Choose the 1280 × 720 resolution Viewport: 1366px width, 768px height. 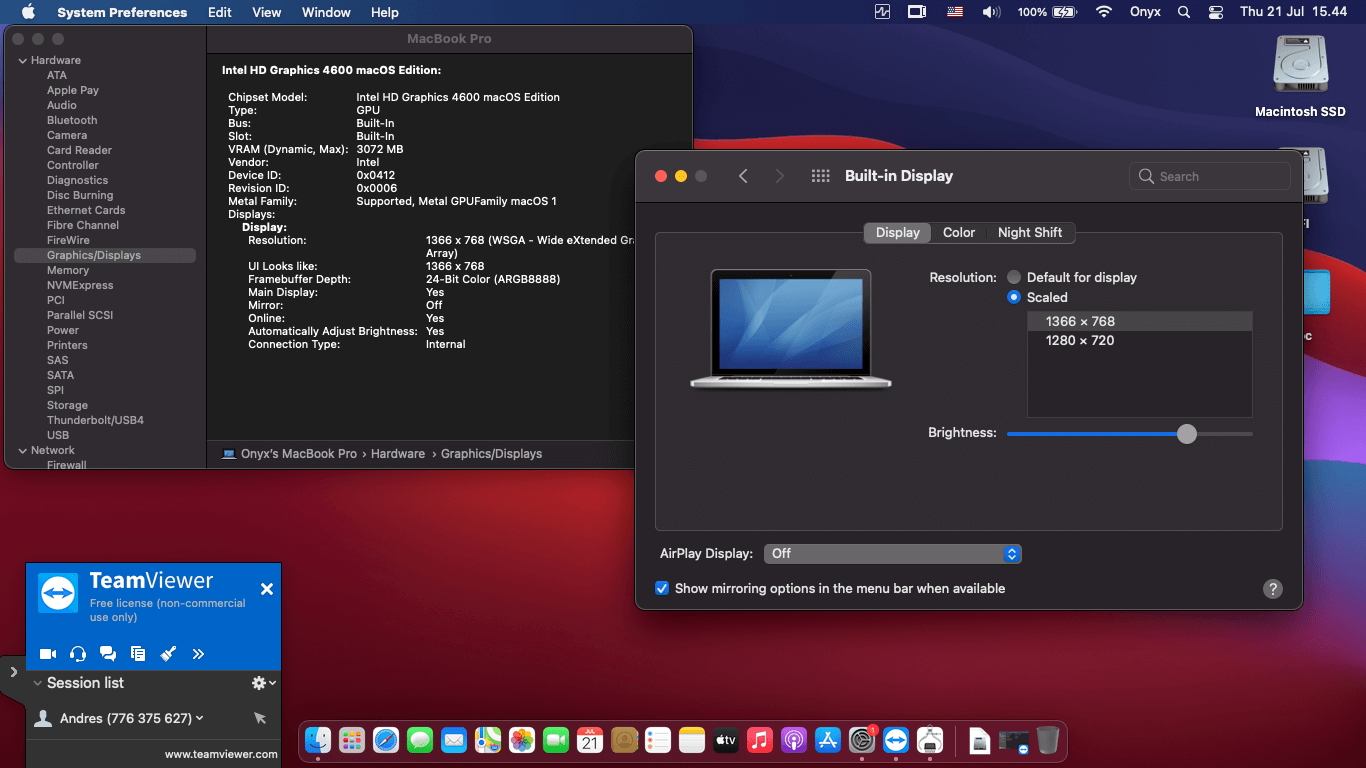click(1080, 340)
